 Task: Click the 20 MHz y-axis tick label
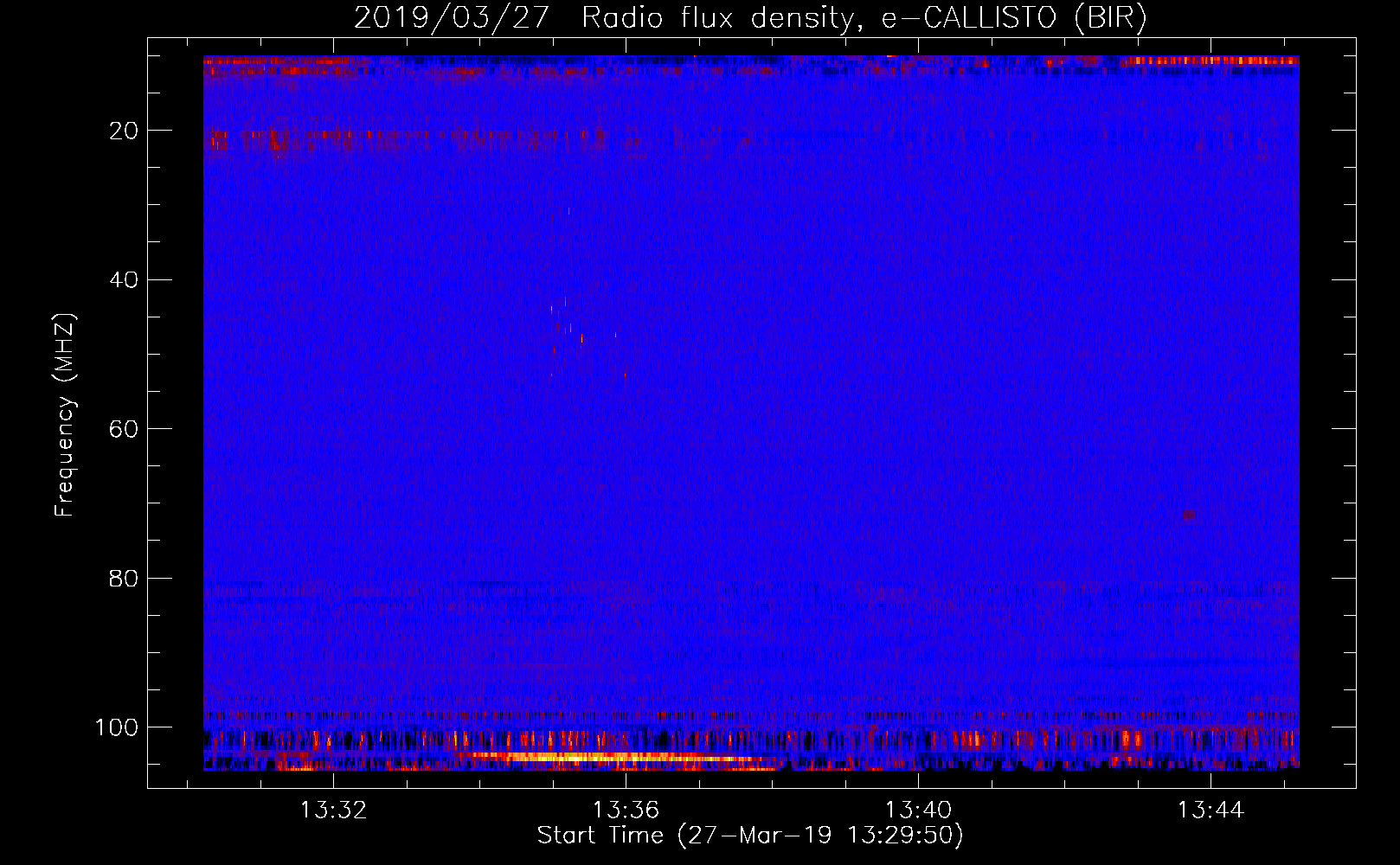pyautogui.click(x=125, y=131)
